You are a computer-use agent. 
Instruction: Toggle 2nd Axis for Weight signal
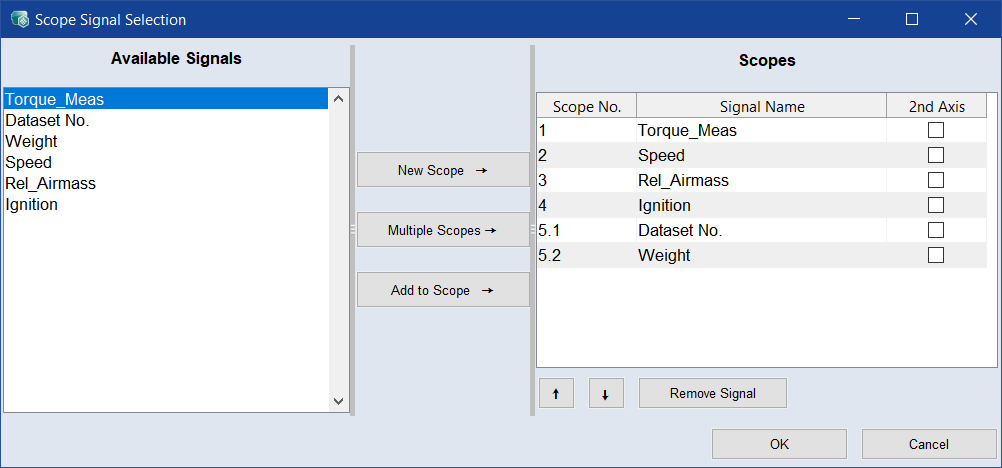point(936,255)
